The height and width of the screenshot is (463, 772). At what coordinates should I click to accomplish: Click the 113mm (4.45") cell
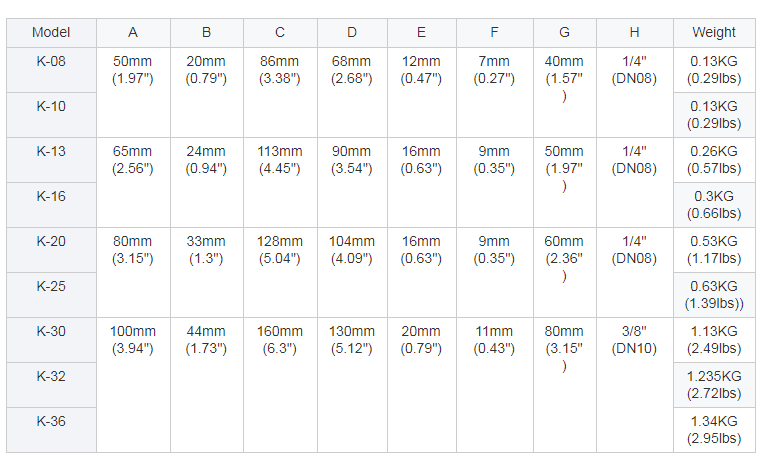(280, 160)
